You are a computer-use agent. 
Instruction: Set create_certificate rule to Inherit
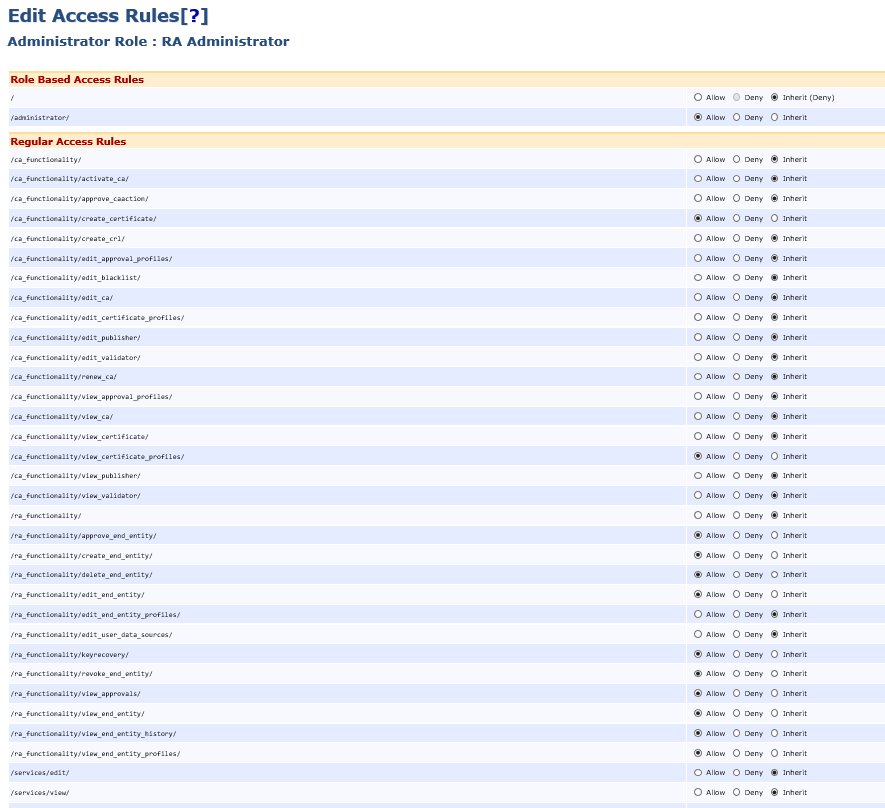774,218
